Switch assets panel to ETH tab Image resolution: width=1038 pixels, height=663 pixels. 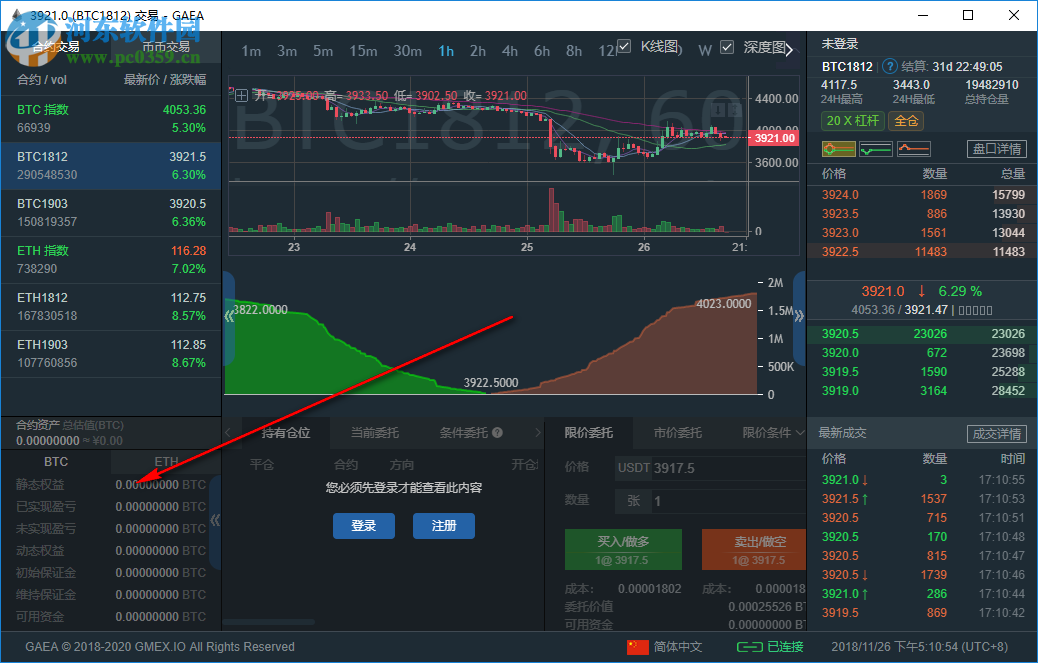[x=166, y=462]
